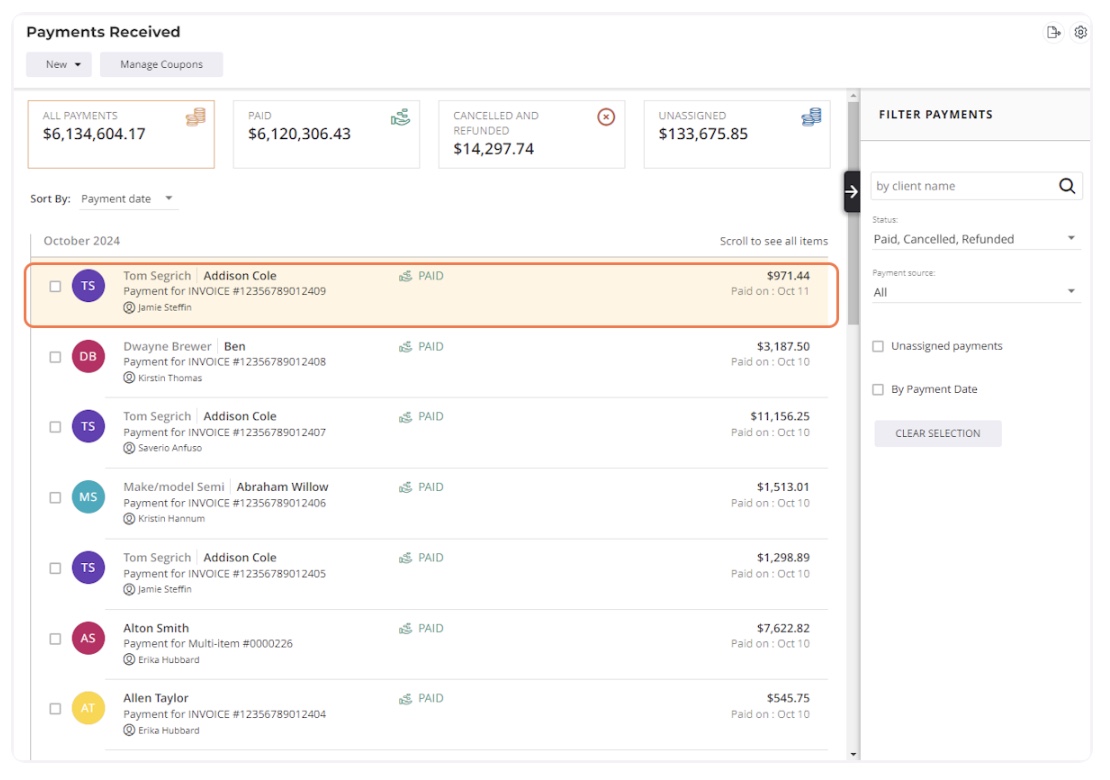Open the Payment source dropdown
Viewport: 1110px width, 780px height.
975,292
